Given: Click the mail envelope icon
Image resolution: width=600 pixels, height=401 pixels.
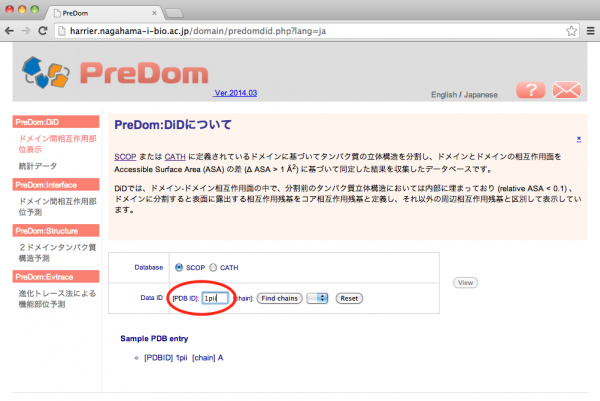Looking at the screenshot, I should pos(566,90).
